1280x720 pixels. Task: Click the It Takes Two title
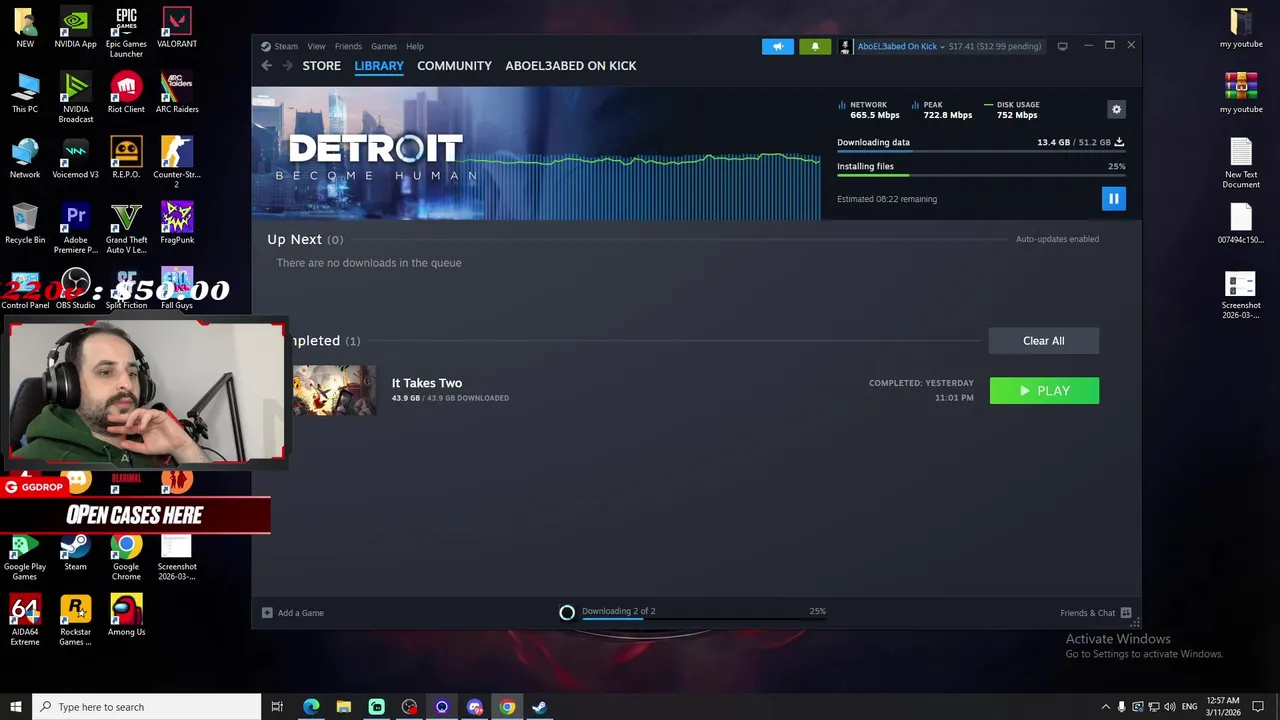tap(427, 383)
